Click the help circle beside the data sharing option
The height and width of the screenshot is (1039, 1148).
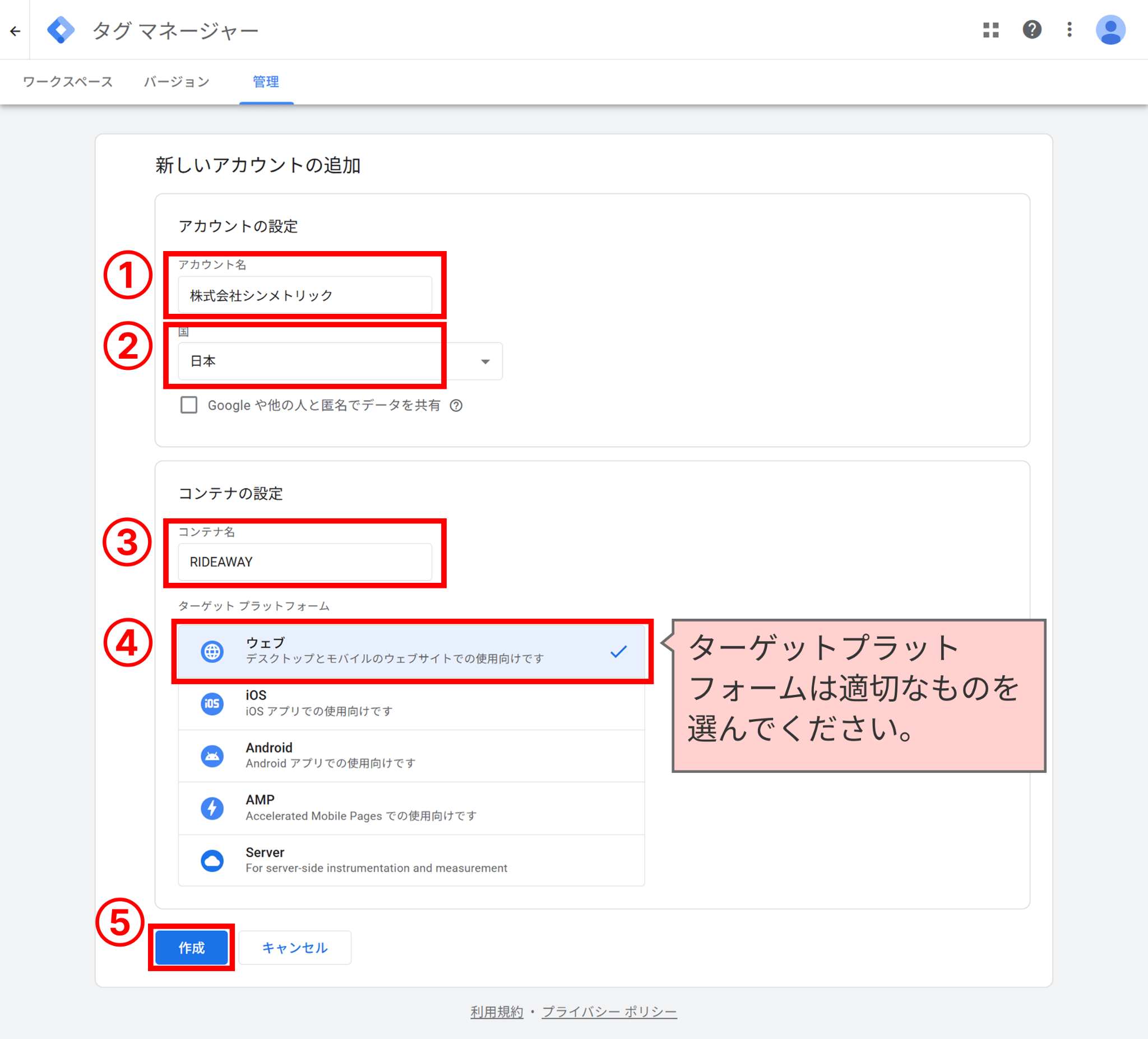(457, 405)
